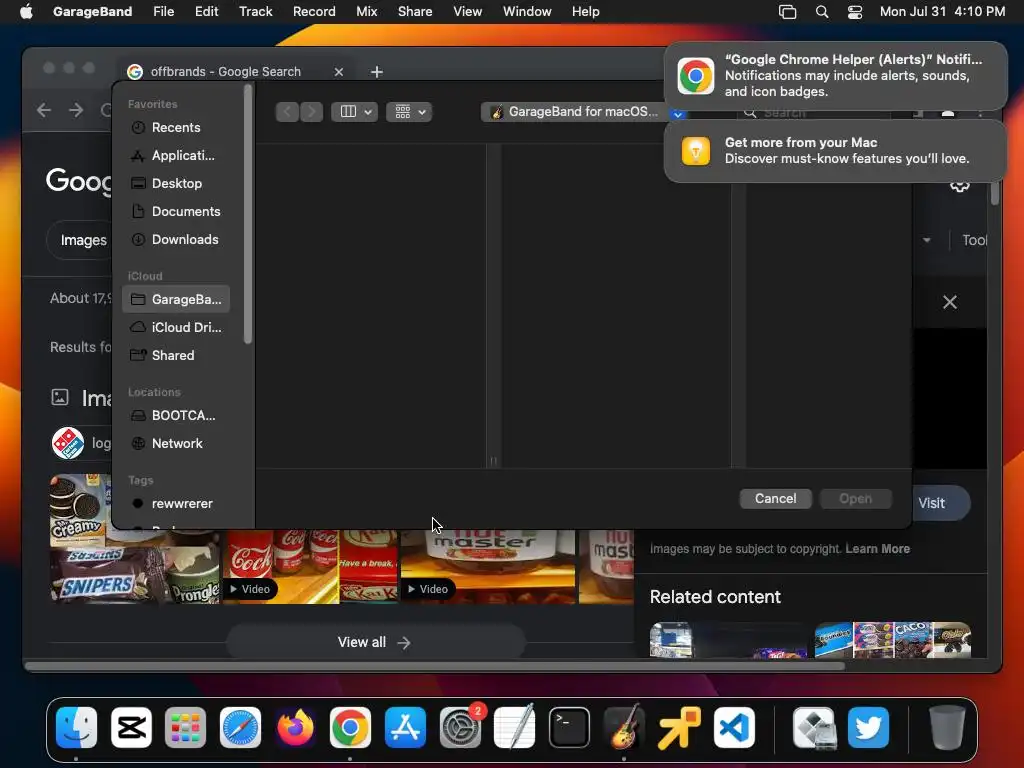Viewport: 1024px width, 768px height.
Task: Click the Chrome Helper Alerts notification
Action: 835,75
